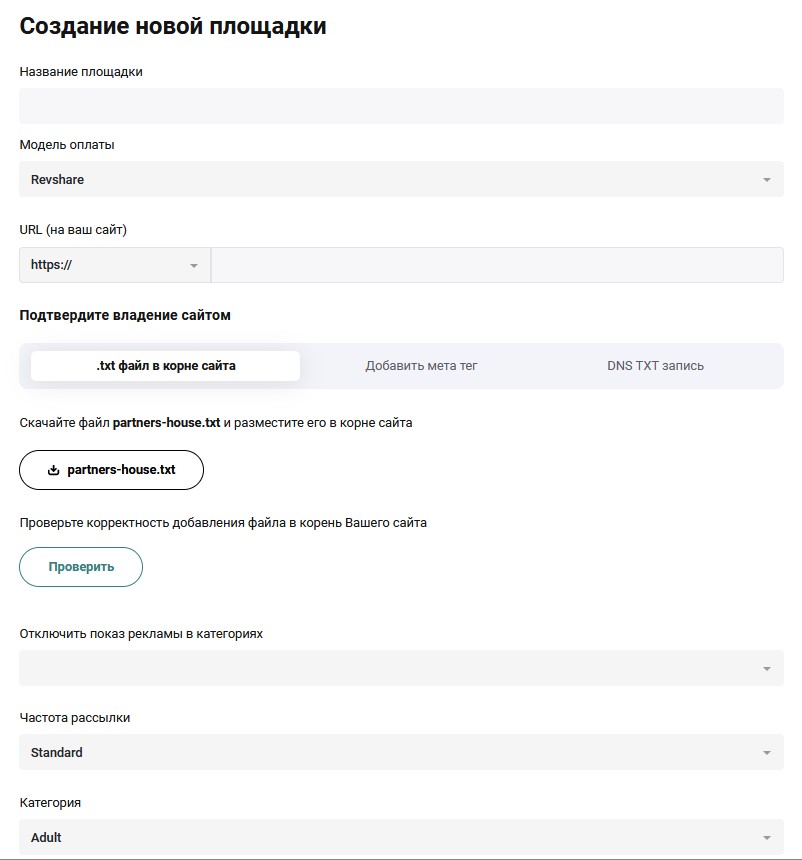Screen dimensions: 802x860
Task: Select the .txt файл в корне сайта tab
Action: click(x=165, y=366)
